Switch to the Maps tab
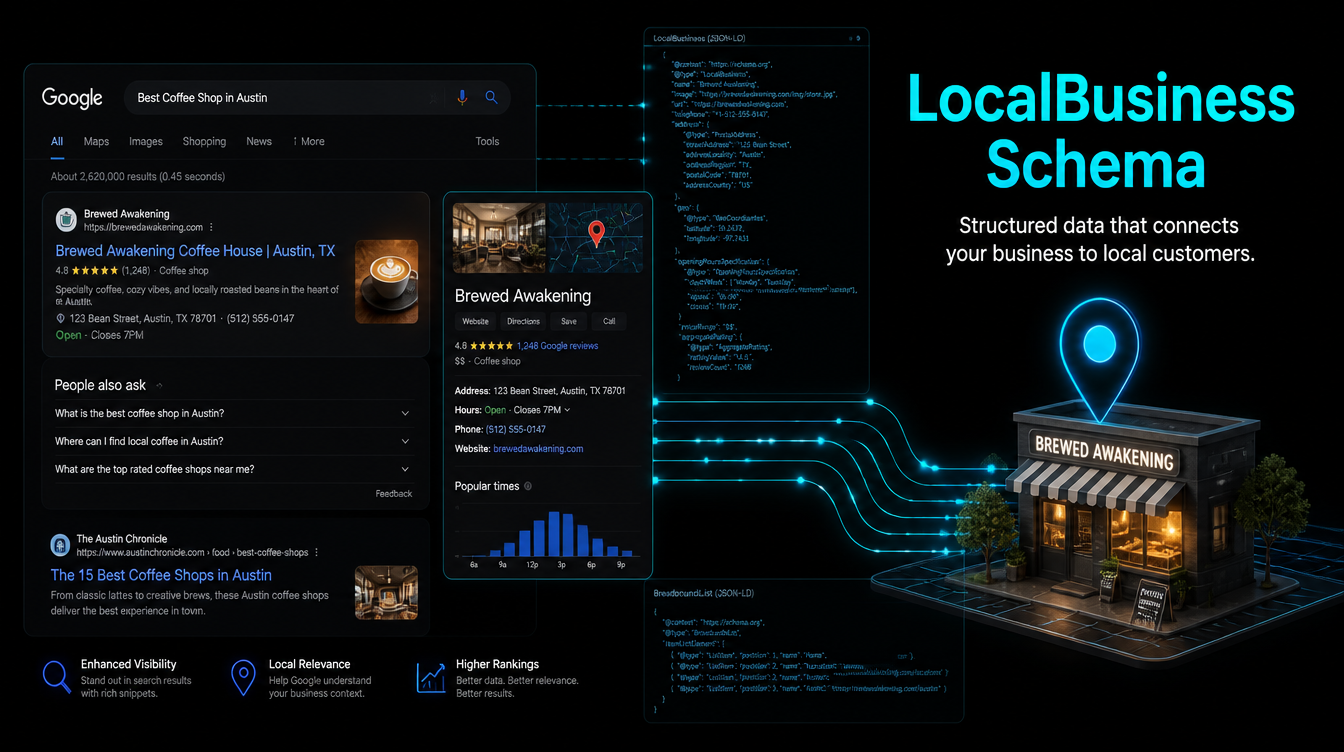The width and height of the screenshot is (1344, 752). click(x=96, y=141)
